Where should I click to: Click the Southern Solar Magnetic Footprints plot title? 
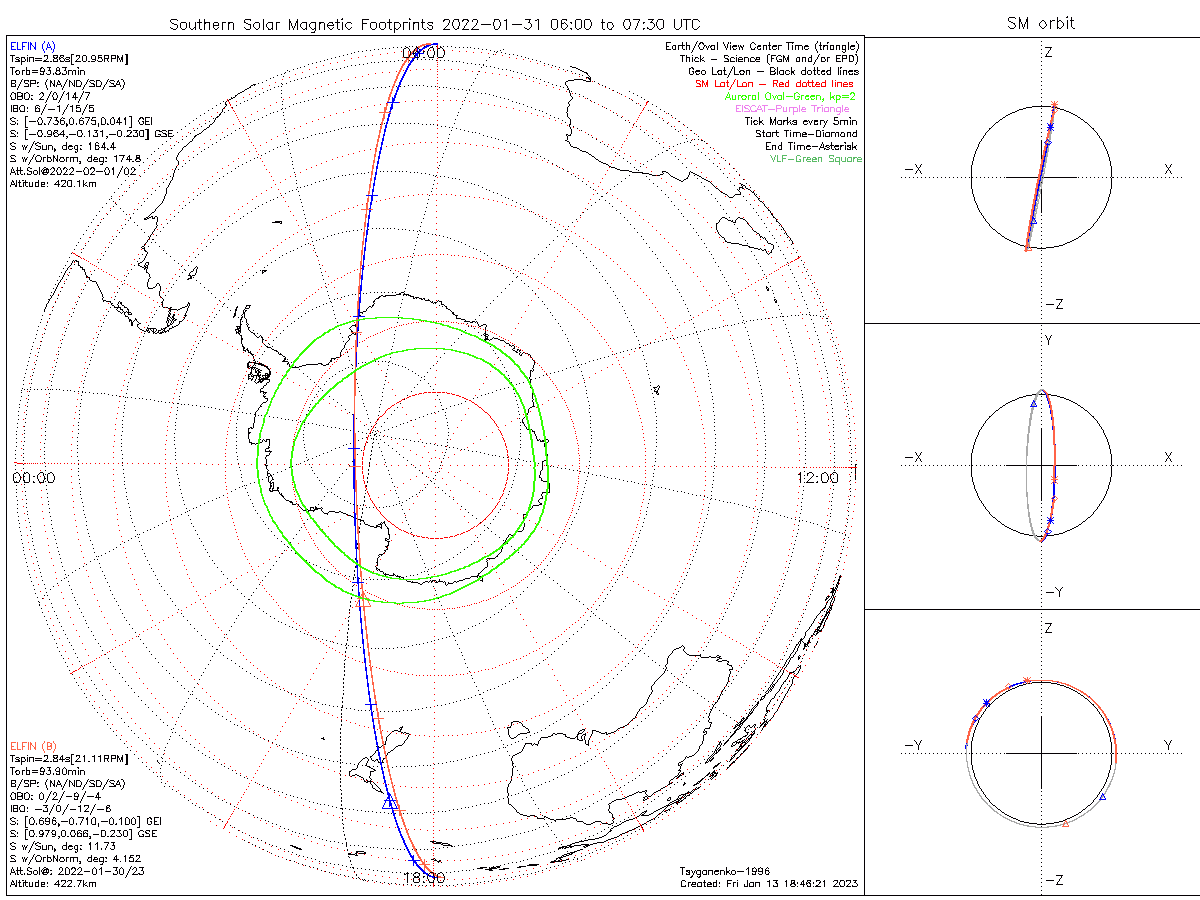point(434,24)
